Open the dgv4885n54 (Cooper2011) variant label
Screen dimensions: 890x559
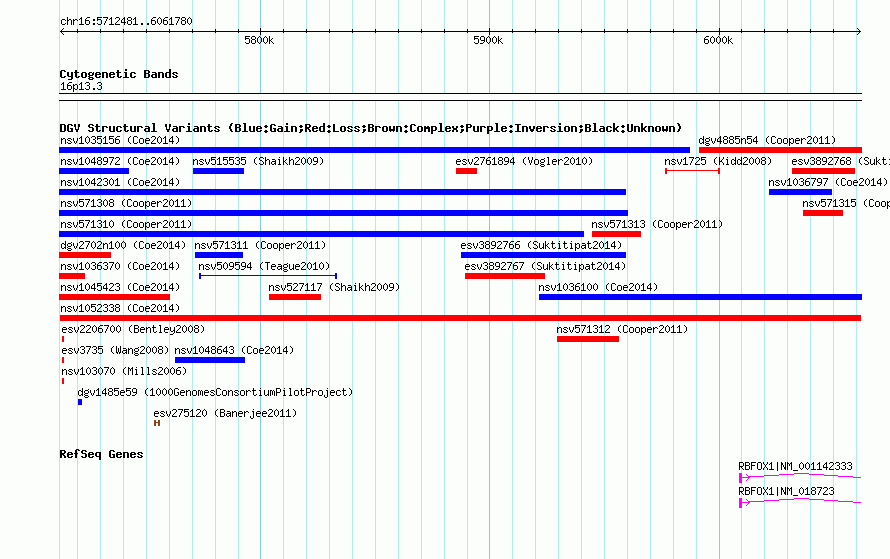[767, 140]
